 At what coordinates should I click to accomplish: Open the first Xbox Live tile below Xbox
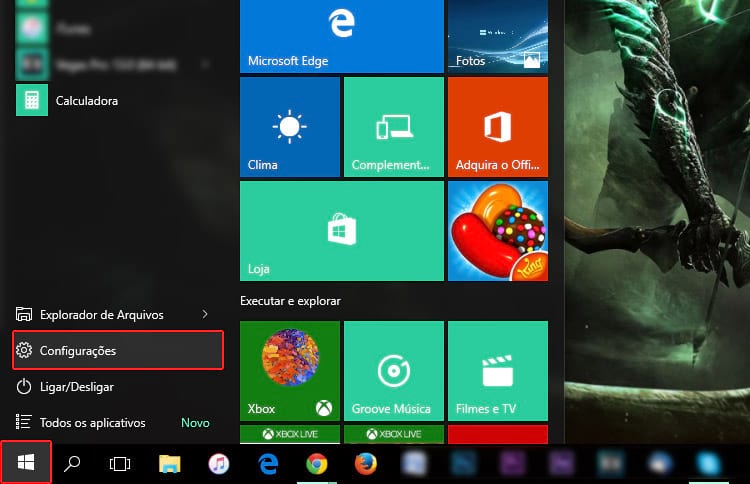click(290, 434)
